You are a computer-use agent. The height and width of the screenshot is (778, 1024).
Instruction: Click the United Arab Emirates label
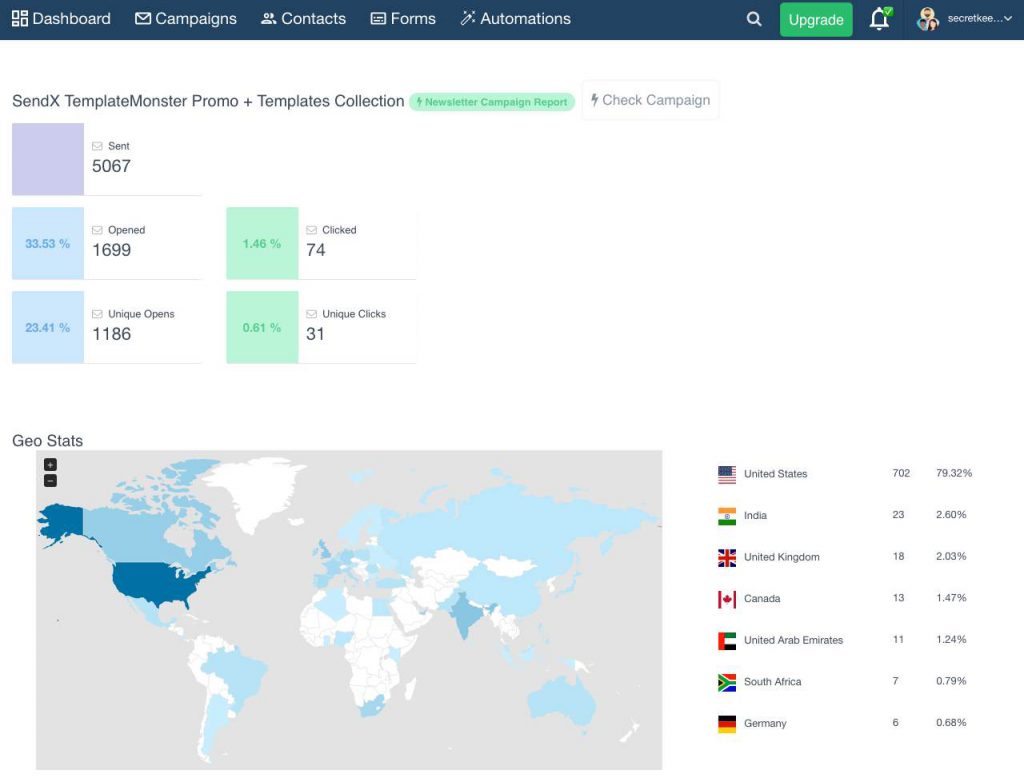[793, 640]
